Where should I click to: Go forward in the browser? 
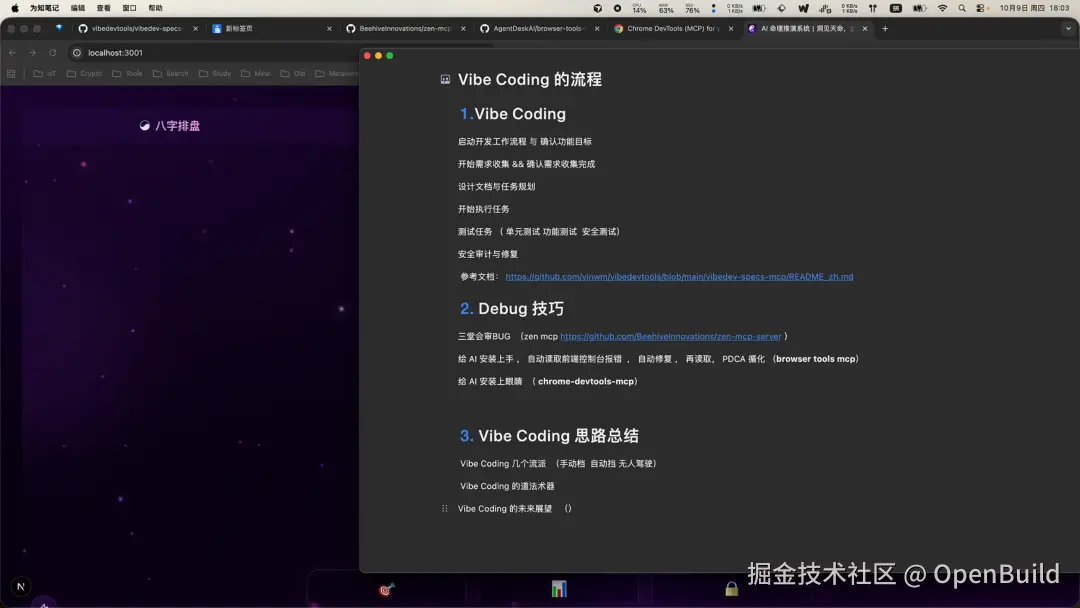click(32, 53)
